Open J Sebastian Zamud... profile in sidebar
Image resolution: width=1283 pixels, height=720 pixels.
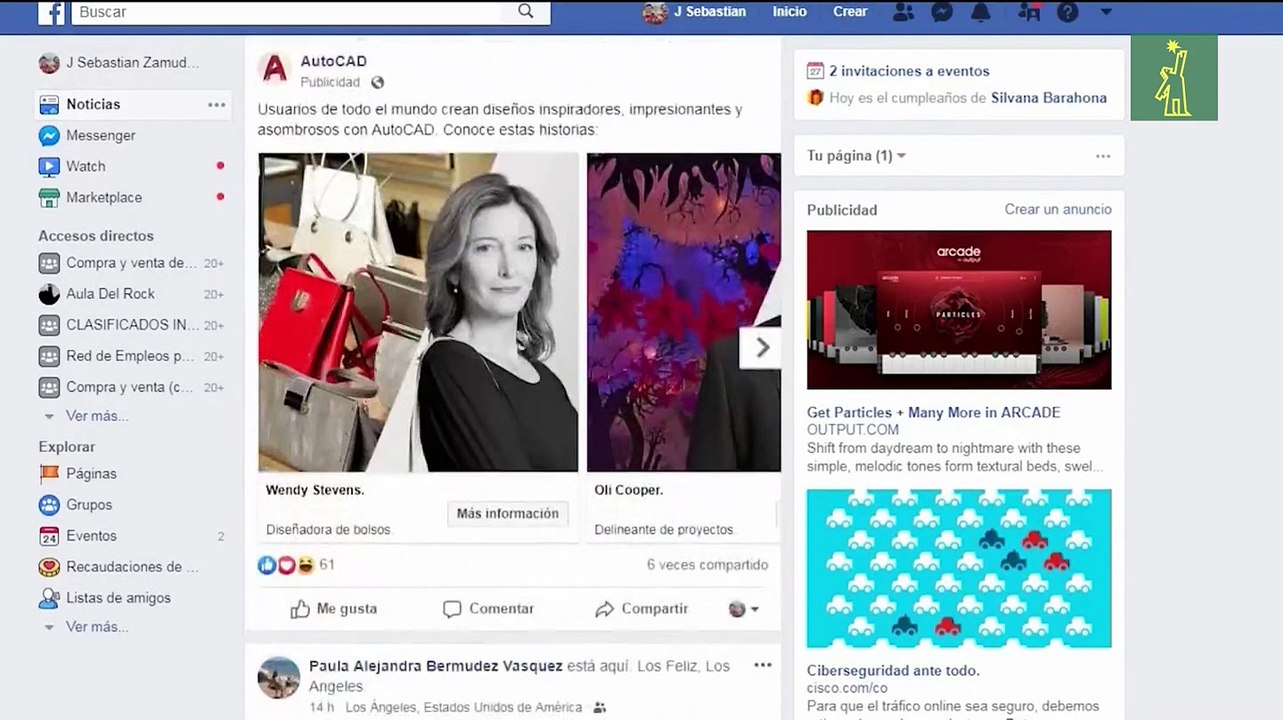coord(119,63)
